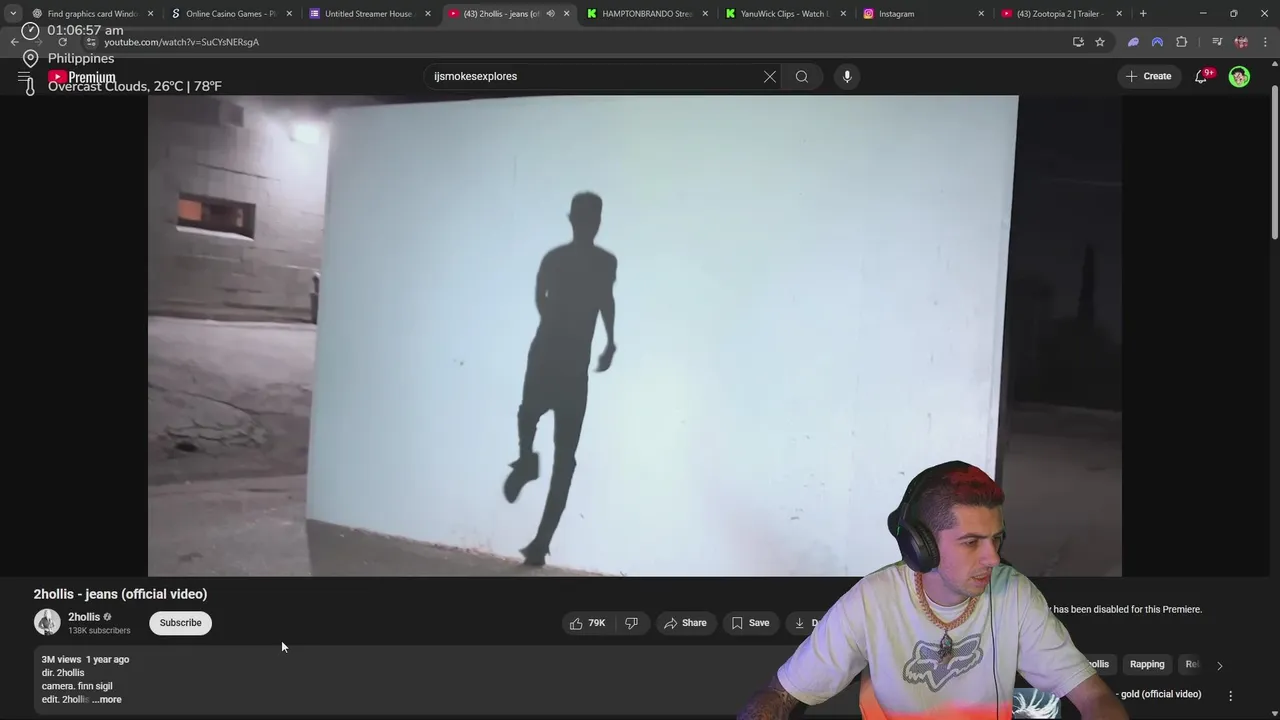Screen dimensions: 1280x720
Task: Click the page vertical scrollbar
Action: 1274,160
